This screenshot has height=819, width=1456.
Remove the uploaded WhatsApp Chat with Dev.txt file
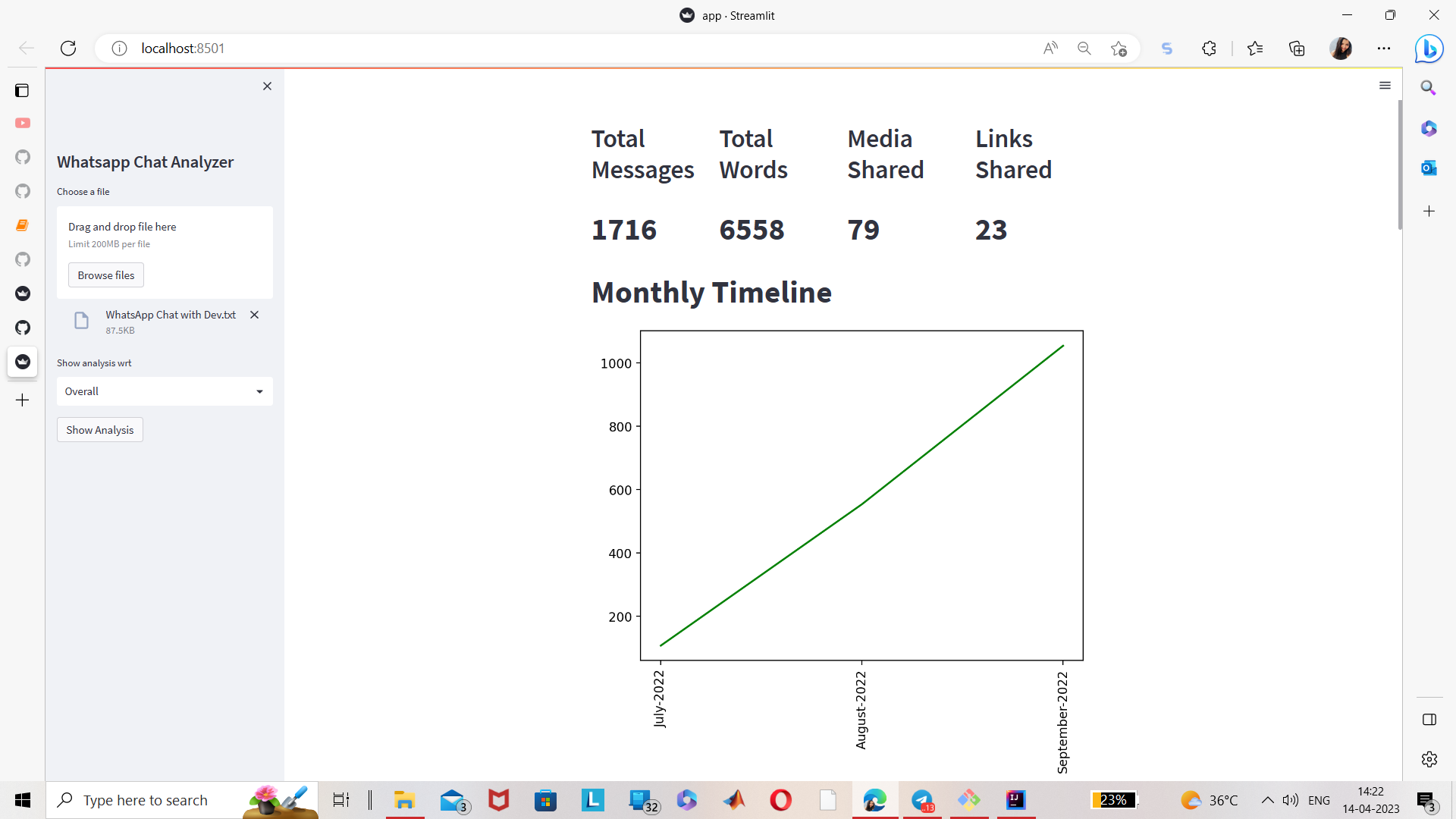[x=255, y=315]
